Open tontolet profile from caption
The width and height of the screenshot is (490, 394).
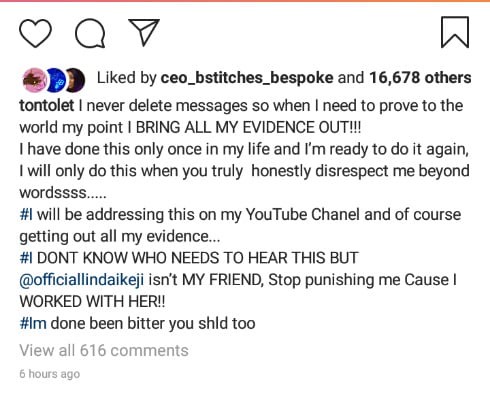(x=47, y=106)
